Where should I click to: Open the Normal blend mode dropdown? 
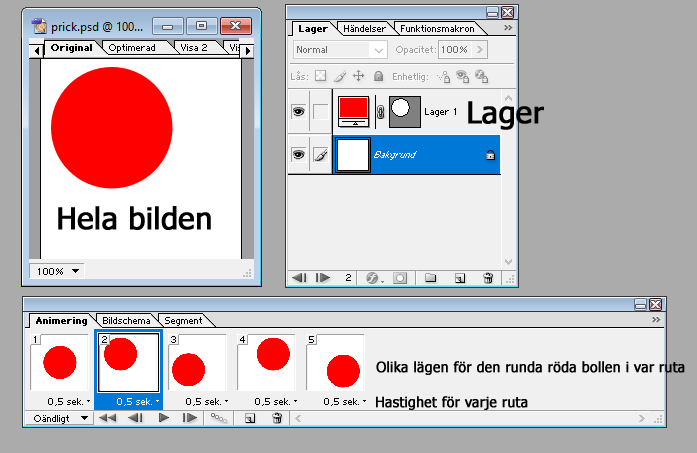point(341,49)
